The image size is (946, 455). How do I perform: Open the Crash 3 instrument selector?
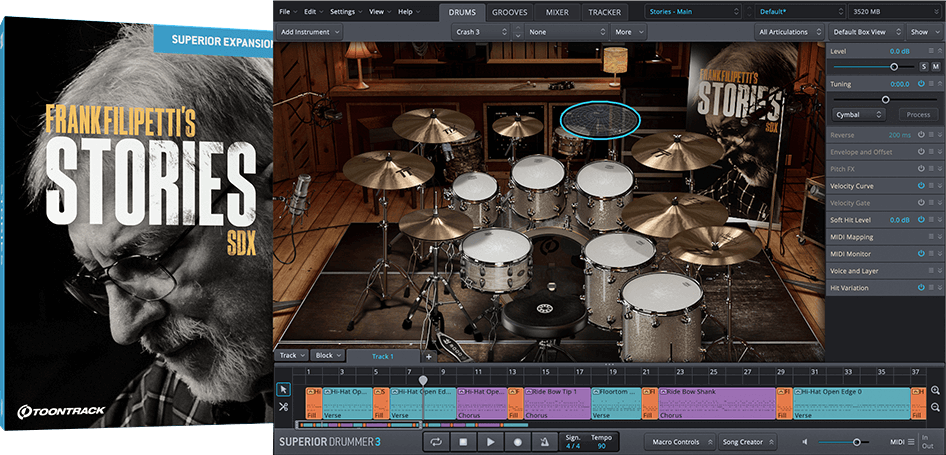point(478,32)
